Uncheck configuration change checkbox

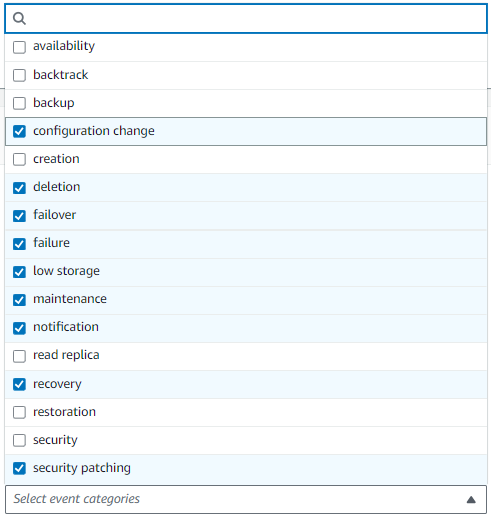(19, 131)
